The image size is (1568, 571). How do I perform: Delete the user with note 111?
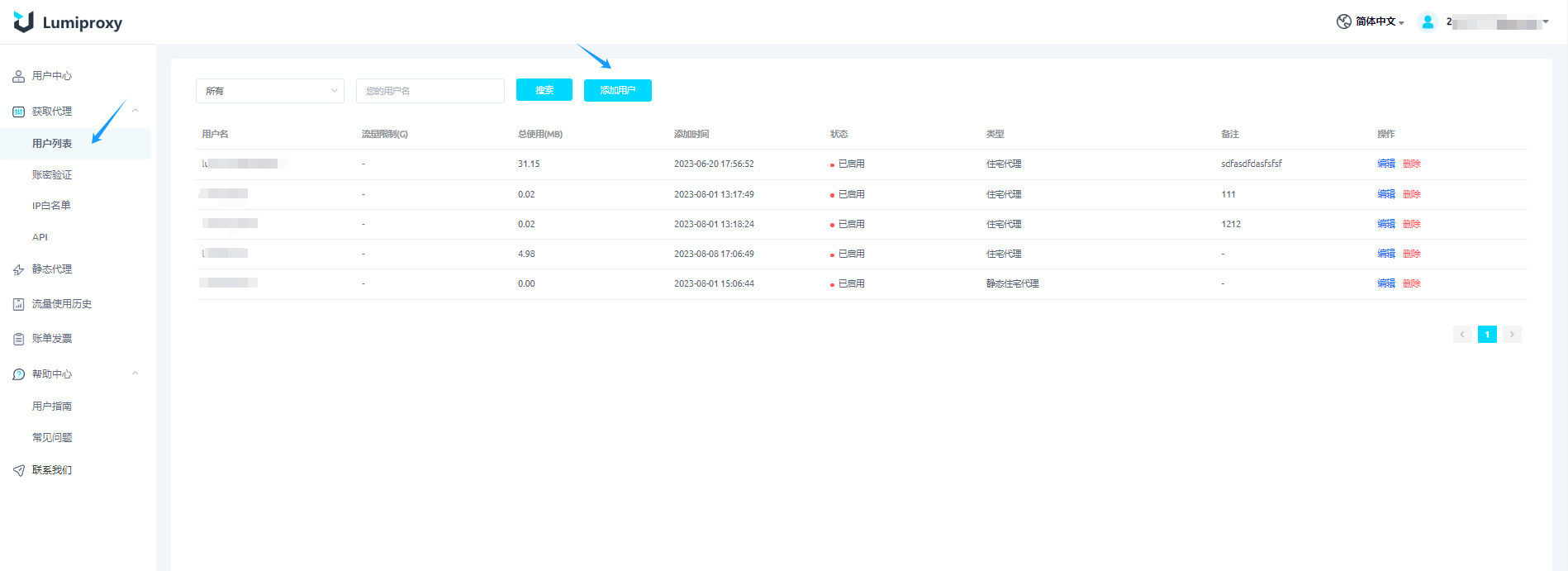point(1412,194)
